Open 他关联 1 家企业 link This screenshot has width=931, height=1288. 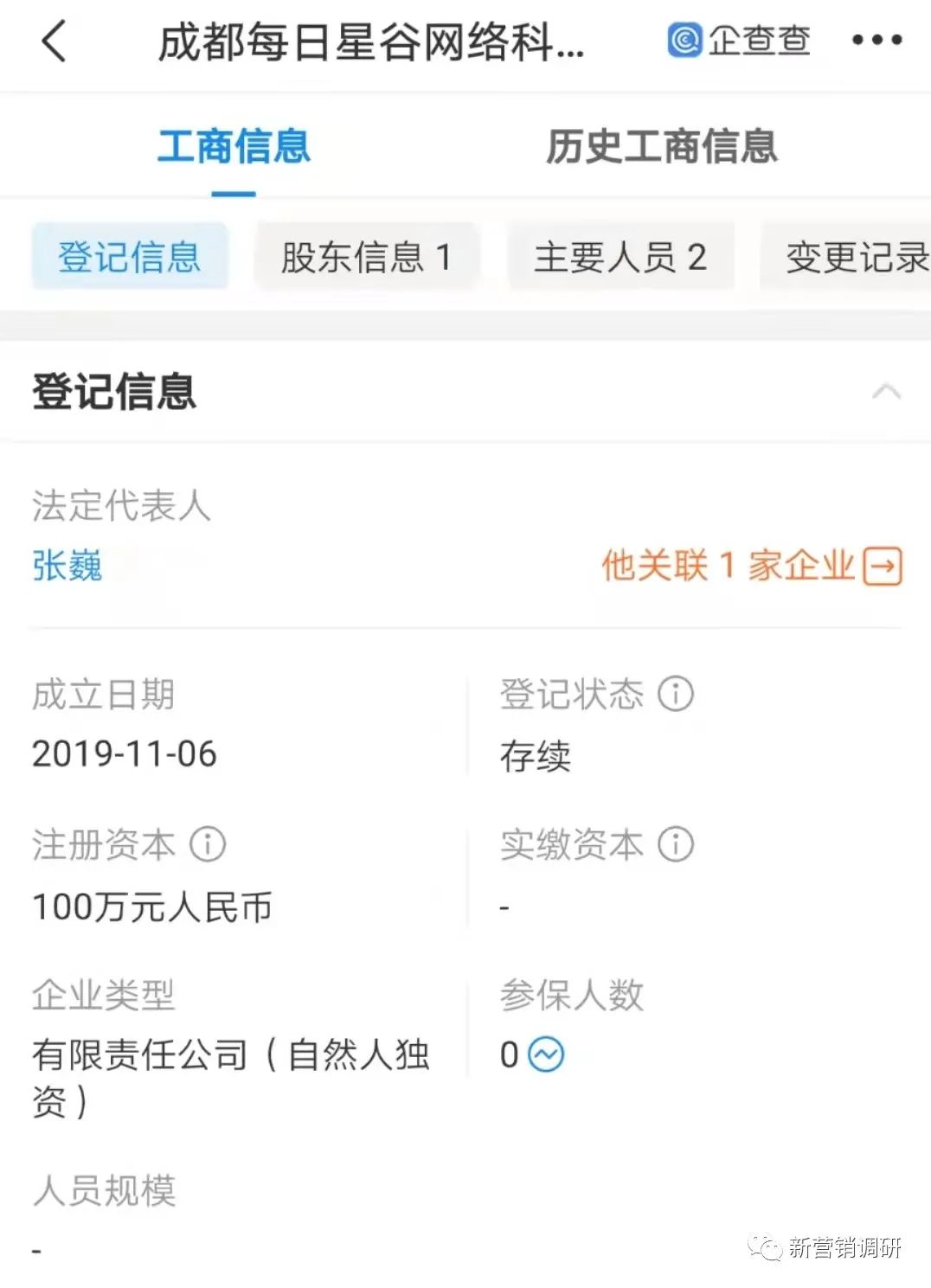728,566
